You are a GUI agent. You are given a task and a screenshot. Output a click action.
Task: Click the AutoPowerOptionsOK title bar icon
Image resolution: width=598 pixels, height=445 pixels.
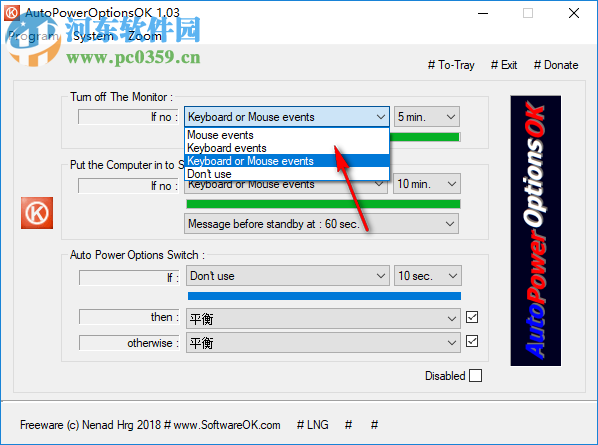(x=12, y=13)
